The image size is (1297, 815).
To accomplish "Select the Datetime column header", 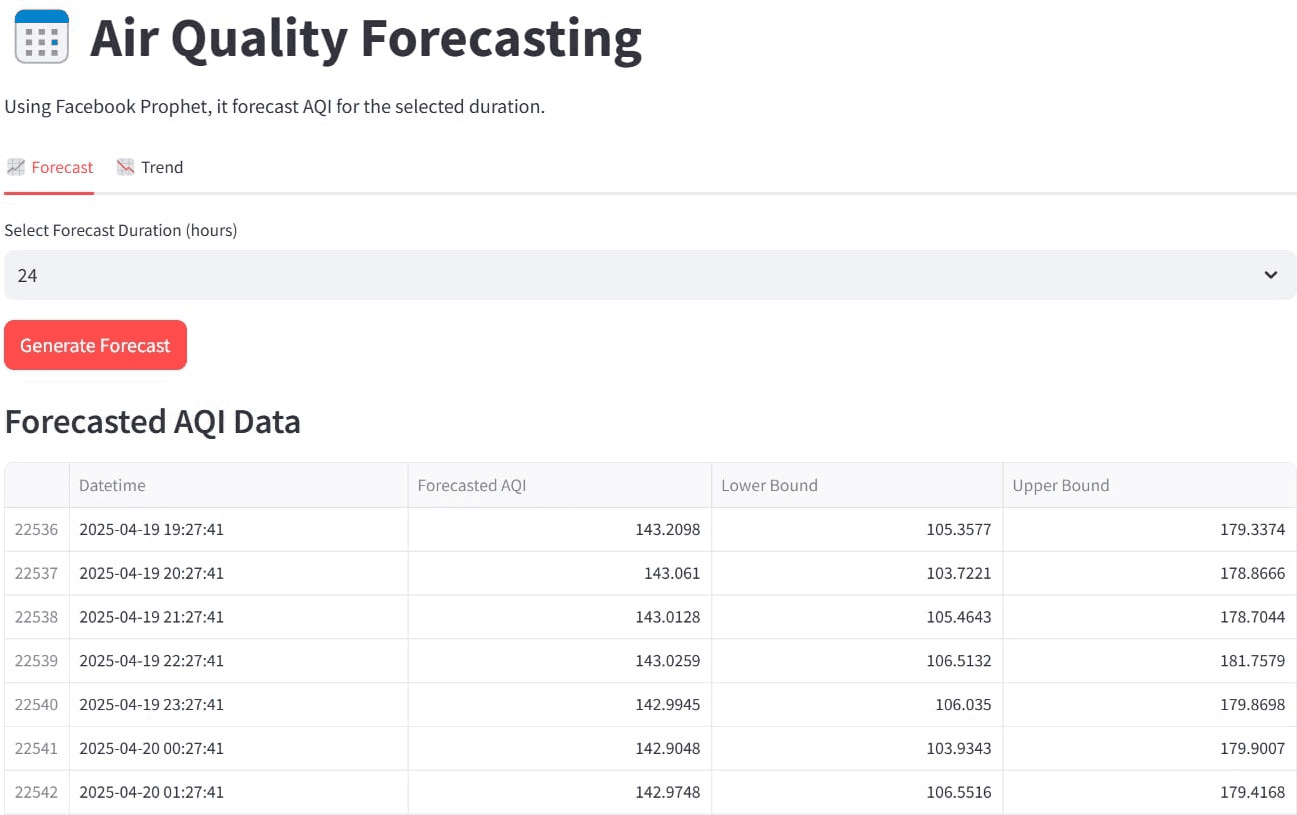I will coord(112,485).
